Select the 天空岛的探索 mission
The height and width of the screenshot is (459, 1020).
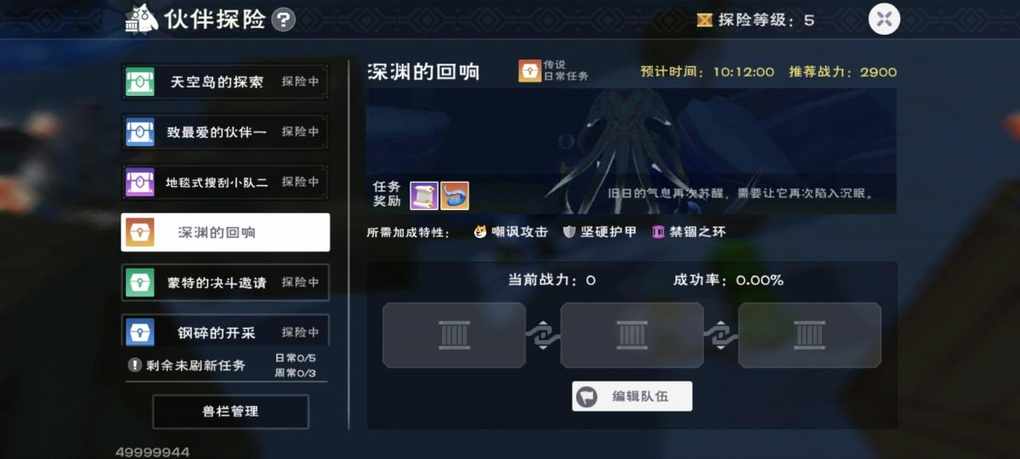[225, 82]
